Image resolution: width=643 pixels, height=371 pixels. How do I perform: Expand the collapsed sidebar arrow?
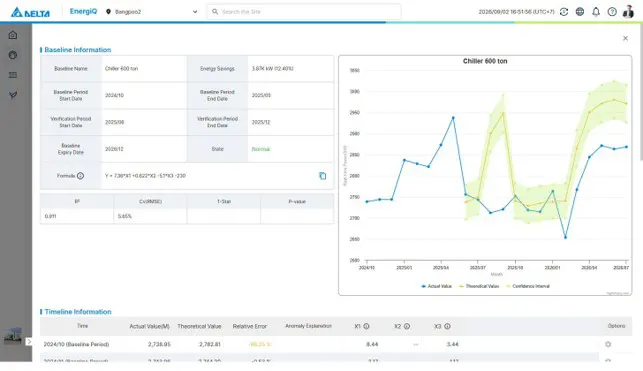click(x=29, y=341)
